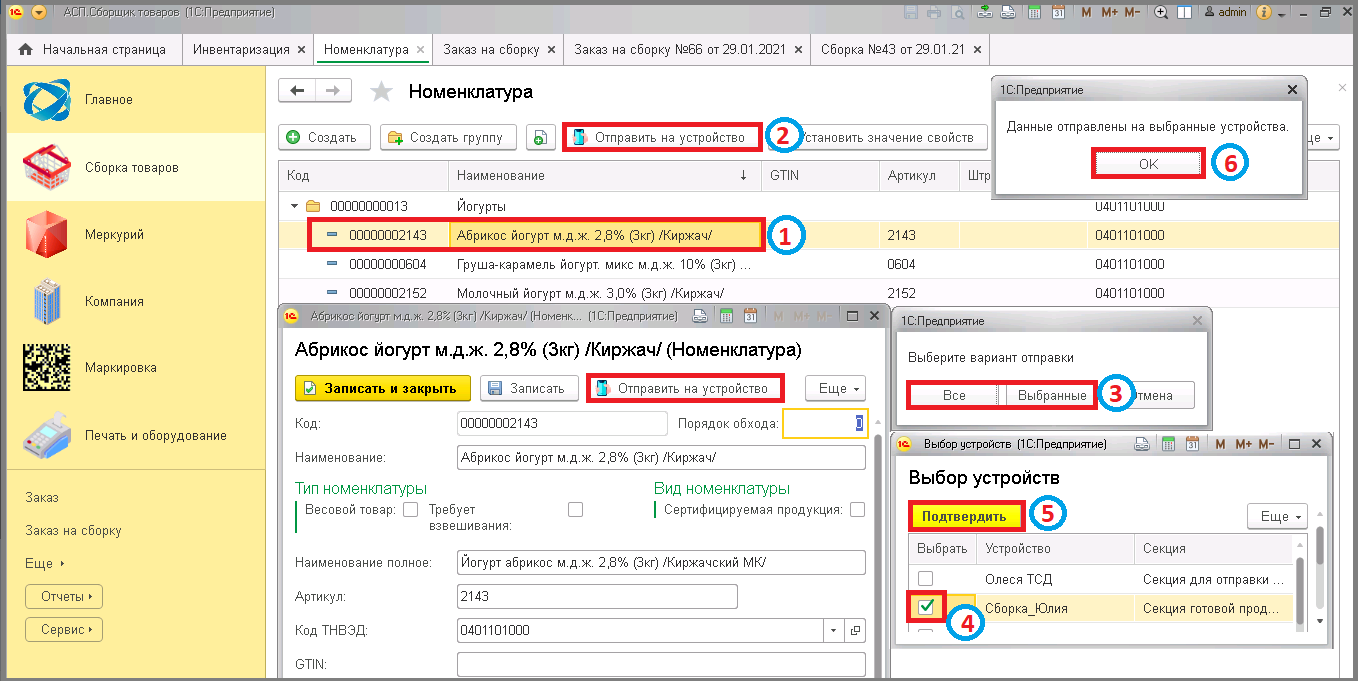Expand the Код ТНВЭД dropdown arrow
The width and height of the screenshot is (1358, 681).
(x=834, y=632)
